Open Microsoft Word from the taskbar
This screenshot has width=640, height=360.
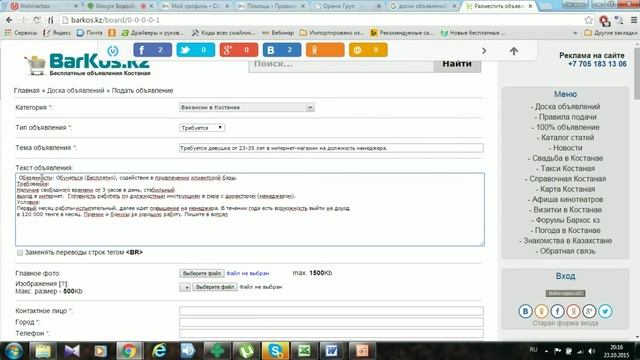point(332,351)
